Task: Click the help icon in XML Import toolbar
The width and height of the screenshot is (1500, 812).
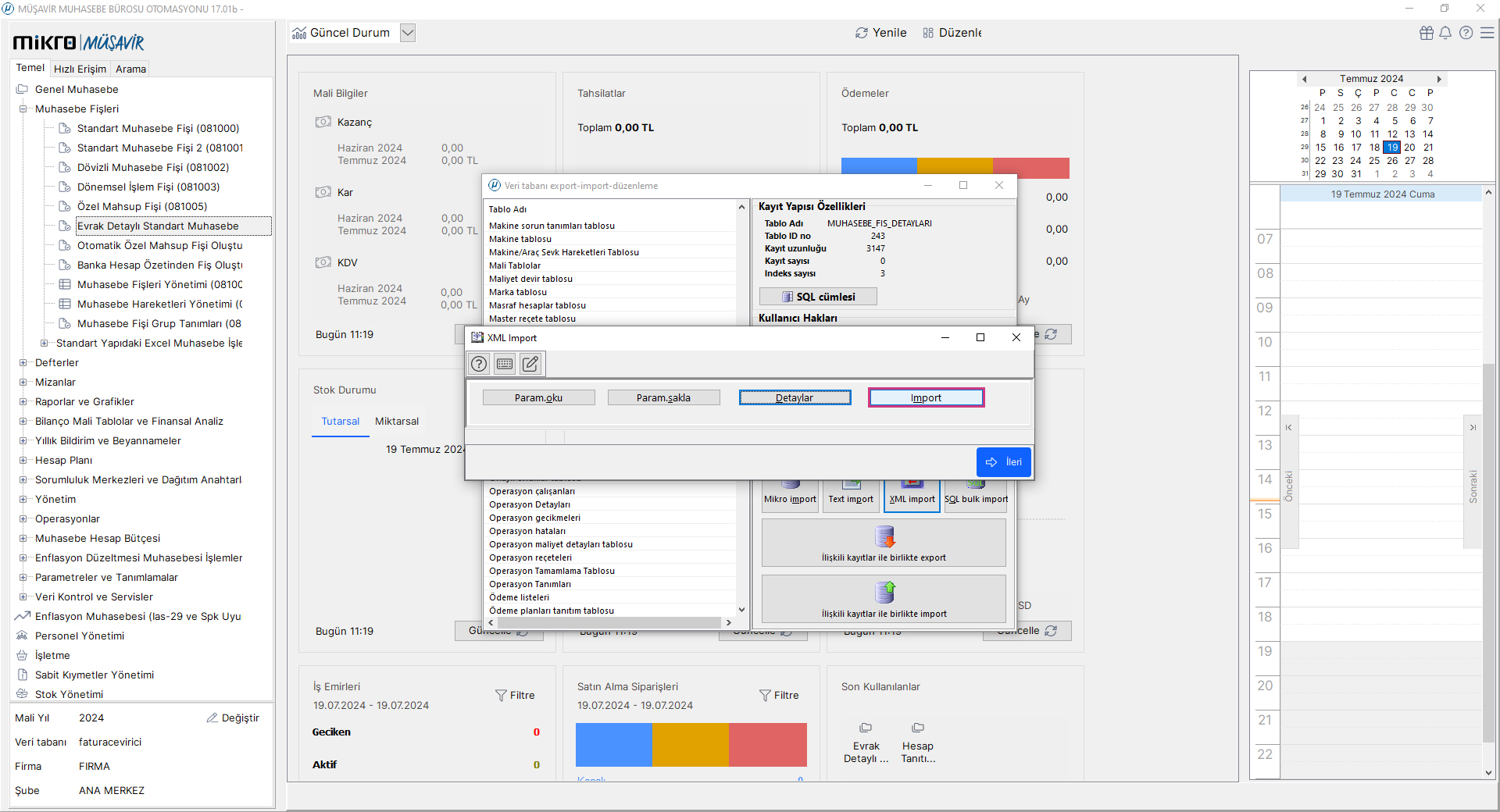Action: 479,364
